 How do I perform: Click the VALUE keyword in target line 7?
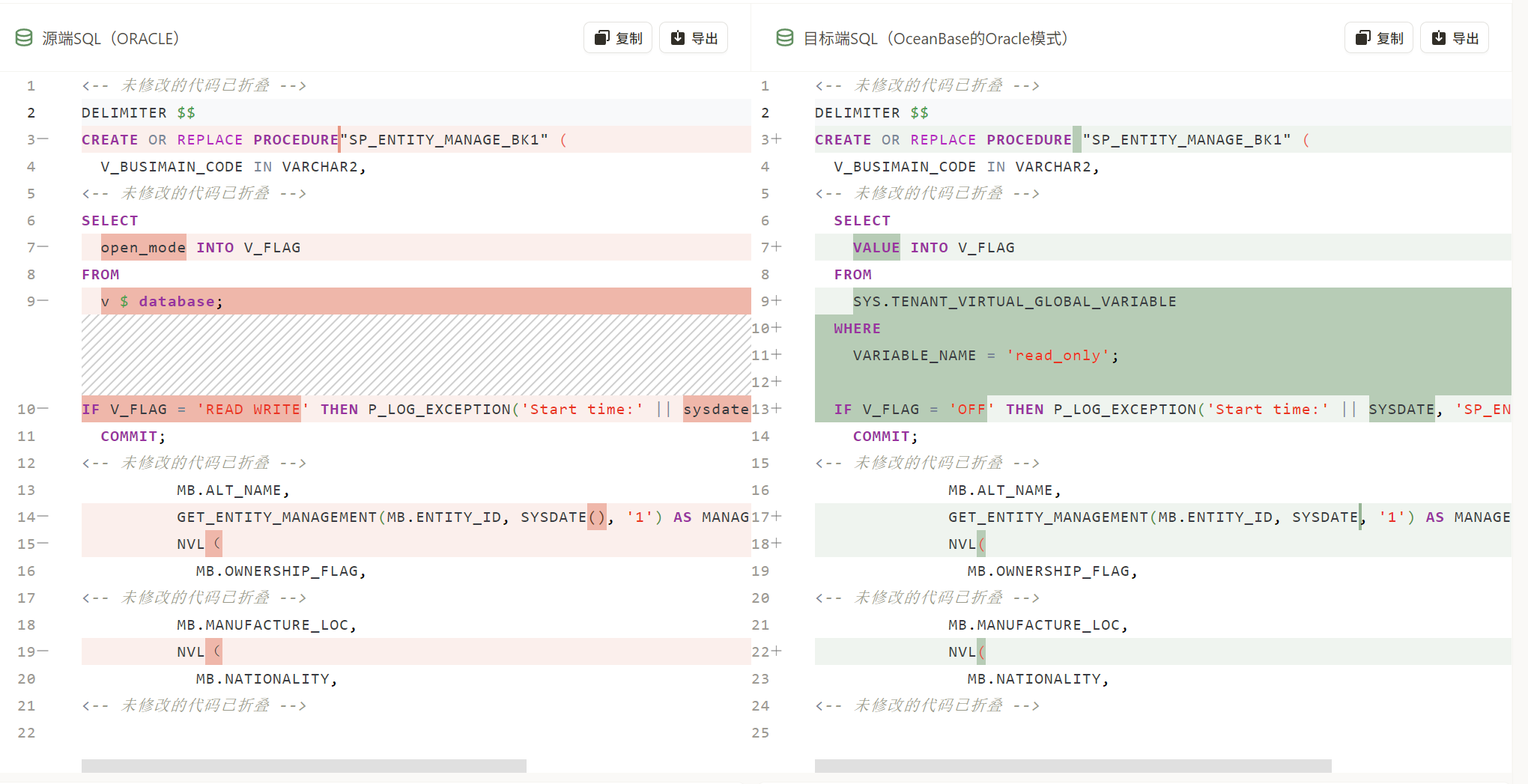[876, 247]
